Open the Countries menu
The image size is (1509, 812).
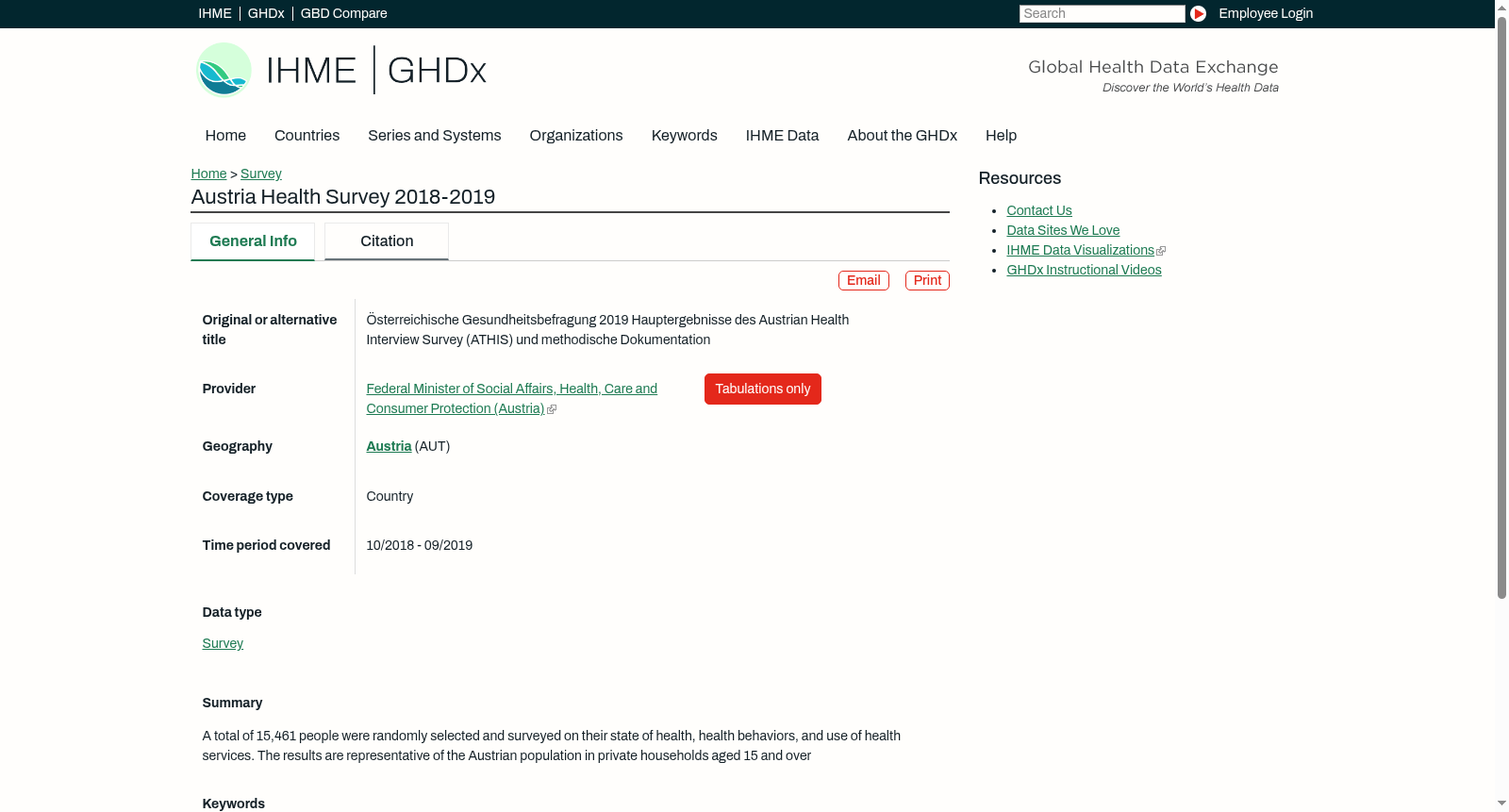(307, 135)
